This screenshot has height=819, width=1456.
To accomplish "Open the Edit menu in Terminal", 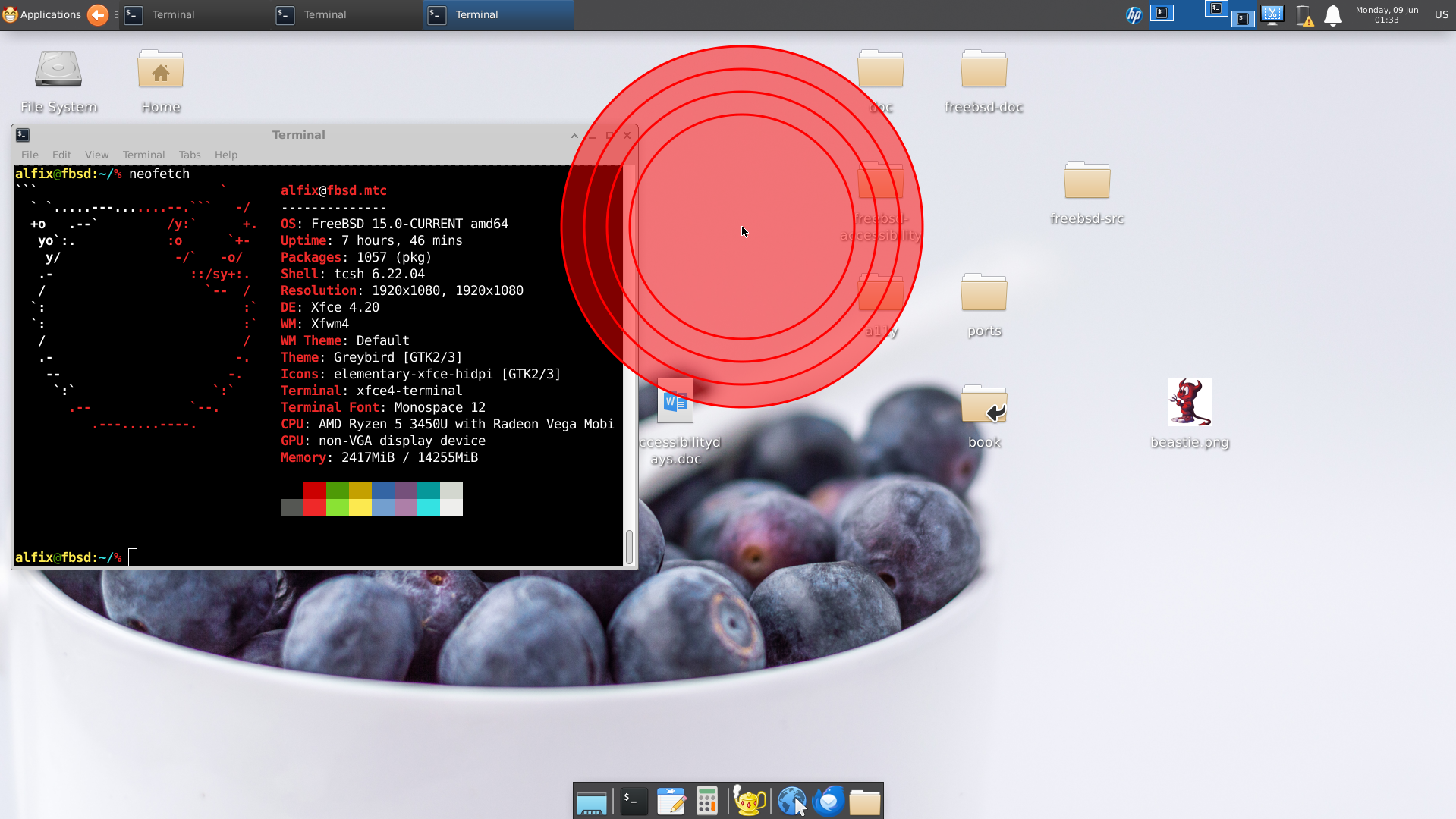I will (x=61, y=155).
